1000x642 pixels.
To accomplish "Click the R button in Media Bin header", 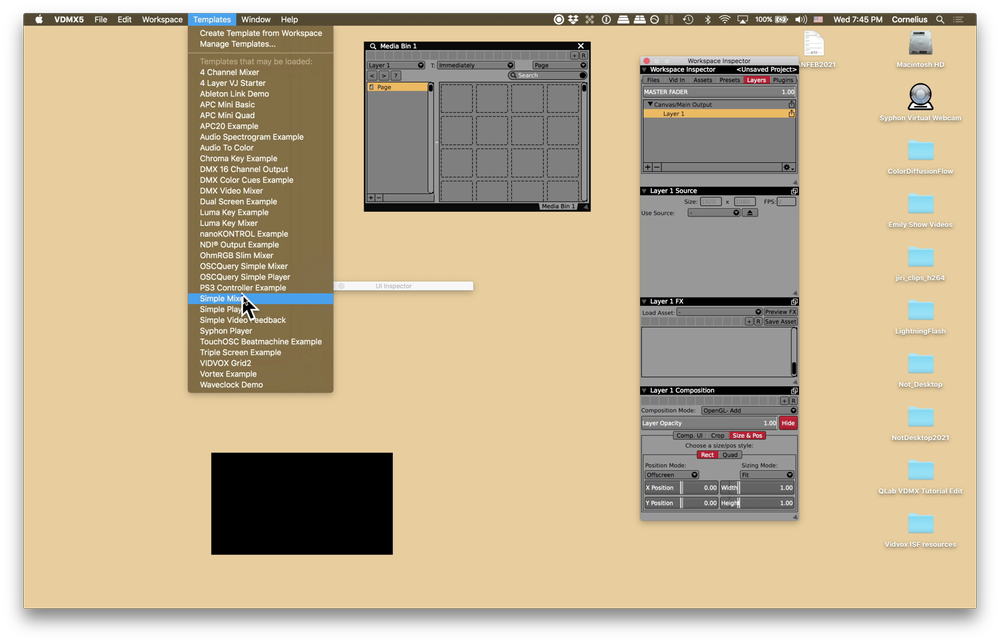I will [583, 55].
